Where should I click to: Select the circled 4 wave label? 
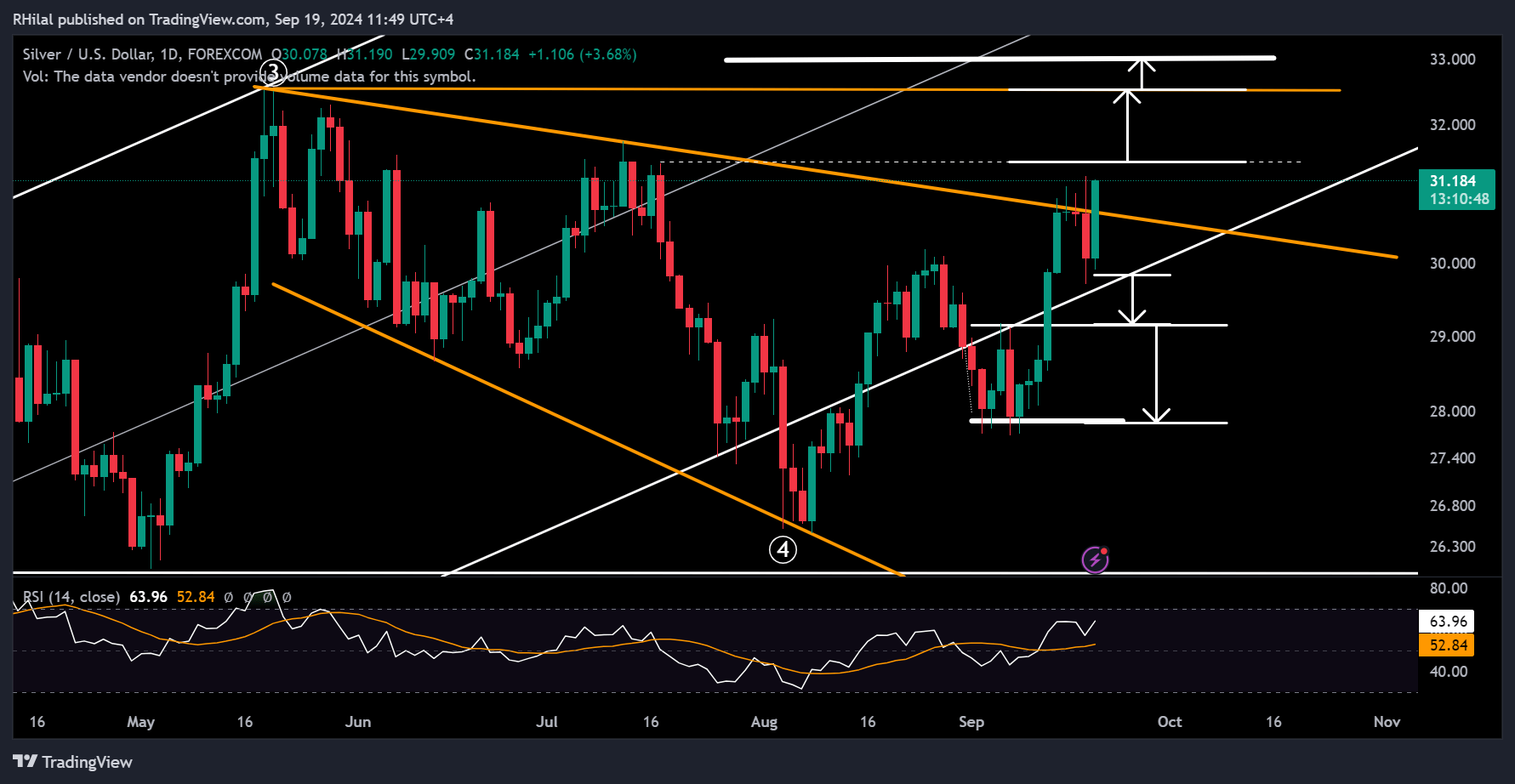783,549
